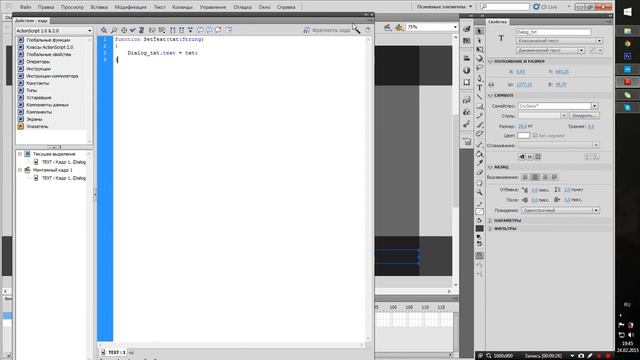Toggle Show border around text button
Image resolution: width=640 pixels, height=360 pixels.
(x=538, y=157)
